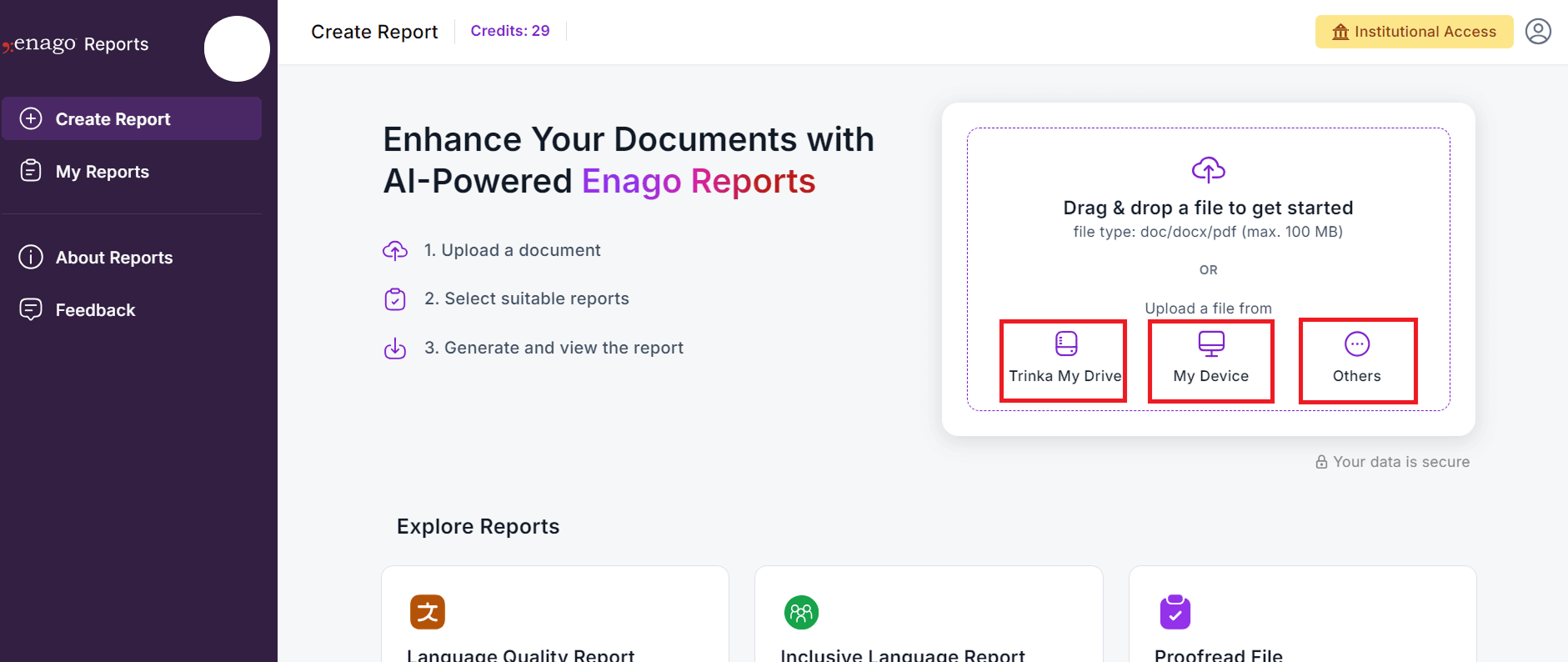This screenshot has width=1568, height=662.
Task: Click the '3. Generate and view the report' text
Action: [554, 348]
